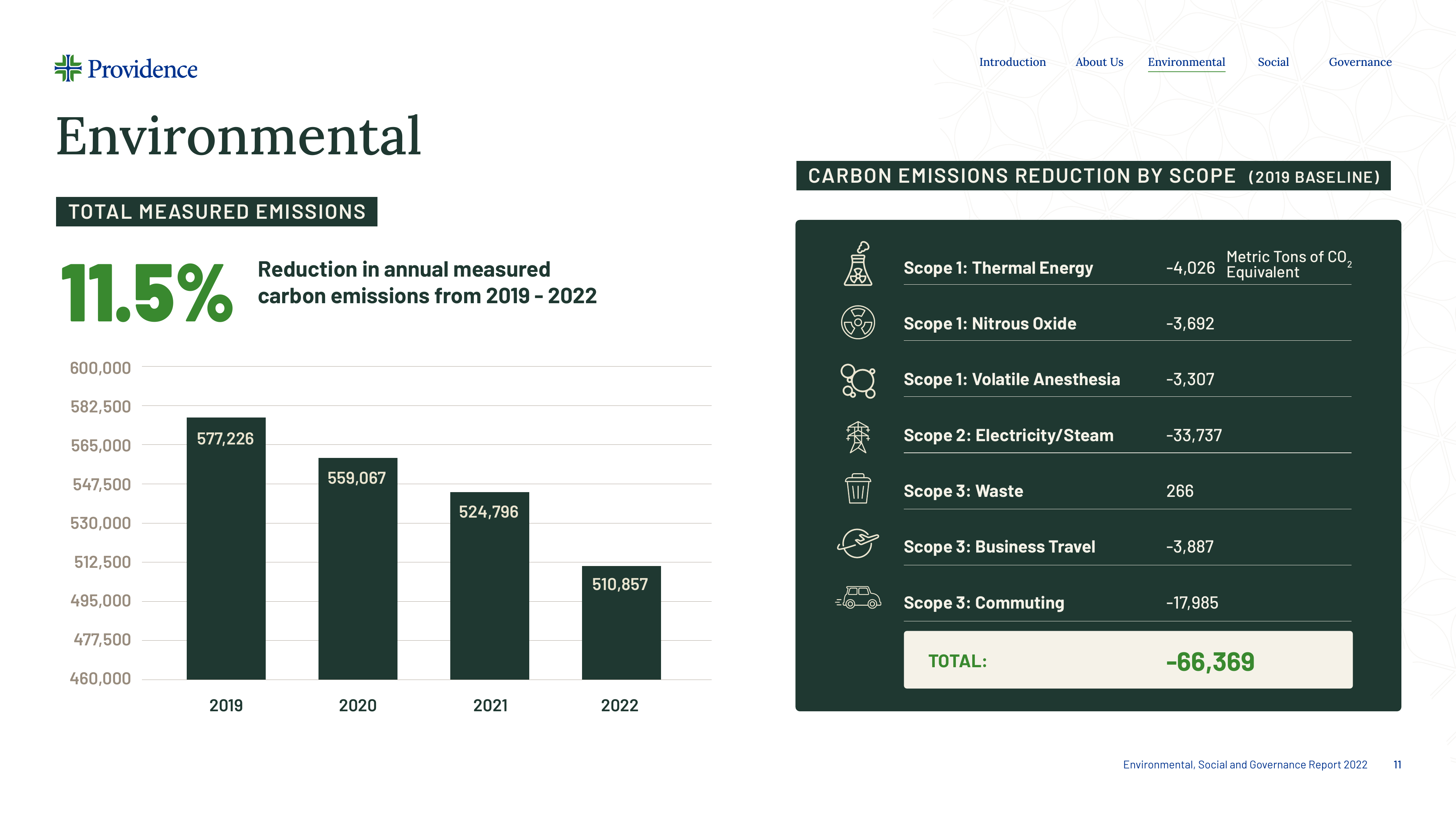Click the 2020 bar showing 559,067

point(358,569)
